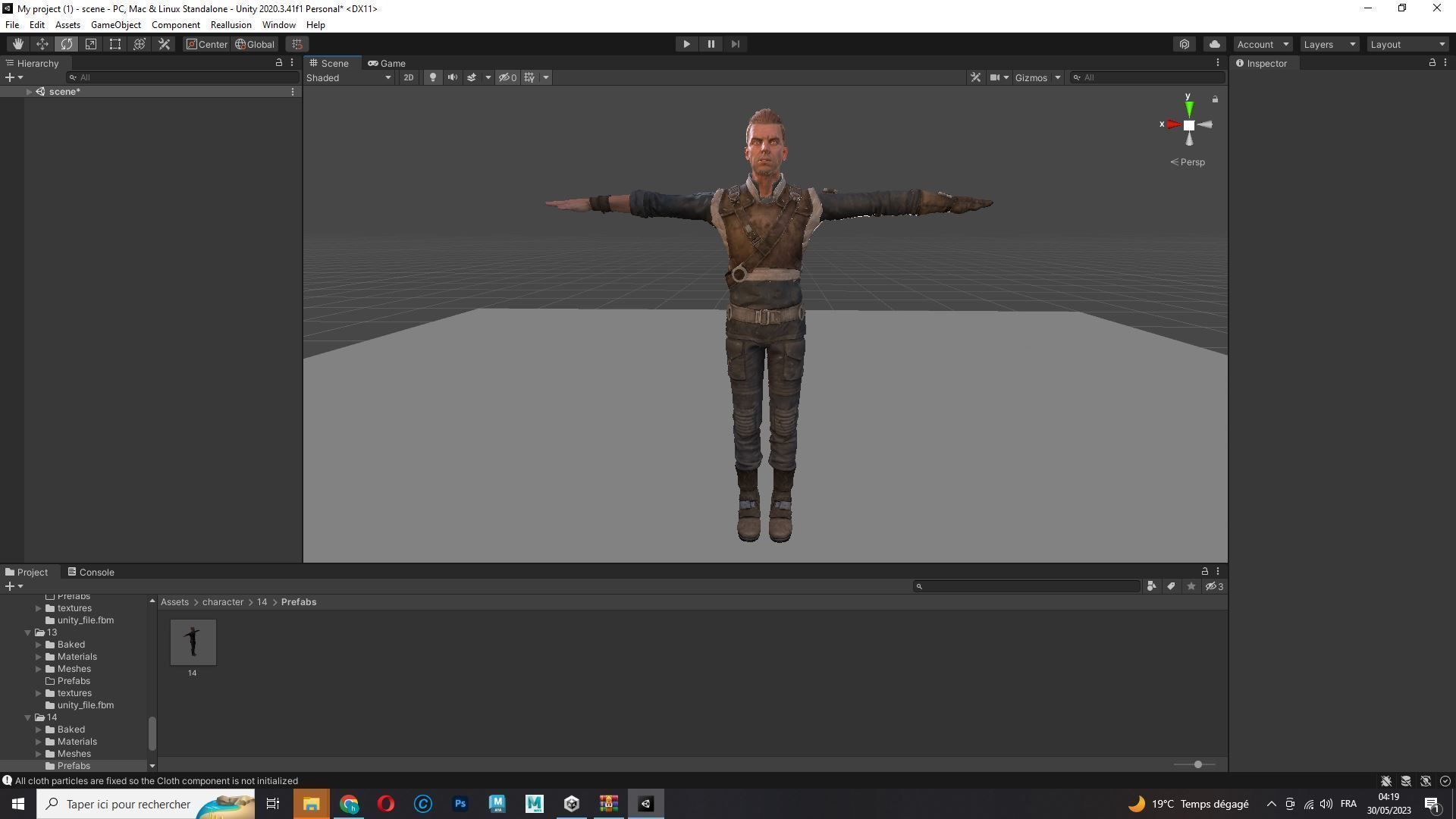Open custom editor tools

(164, 44)
